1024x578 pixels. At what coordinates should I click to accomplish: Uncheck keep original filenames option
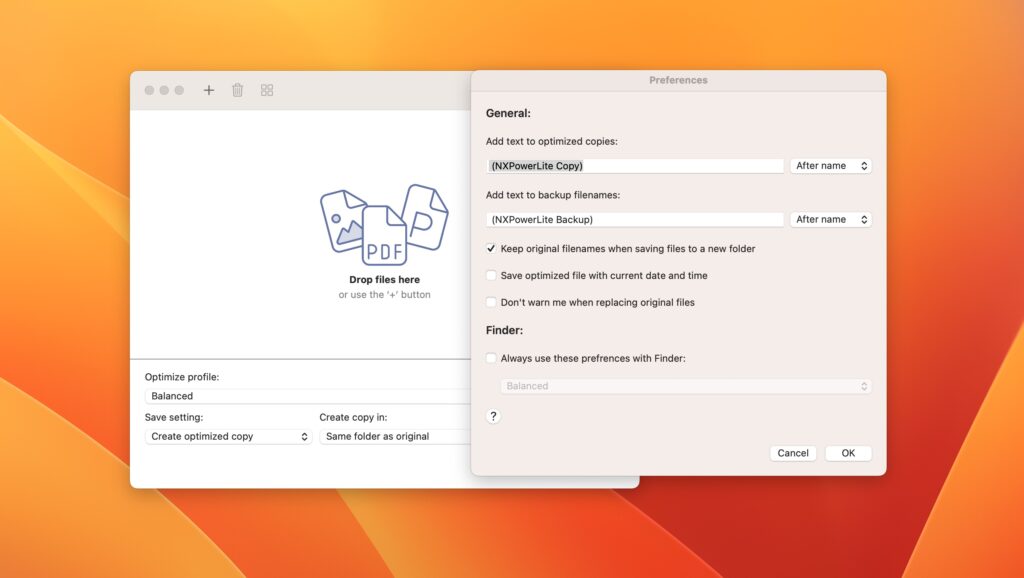pos(491,248)
